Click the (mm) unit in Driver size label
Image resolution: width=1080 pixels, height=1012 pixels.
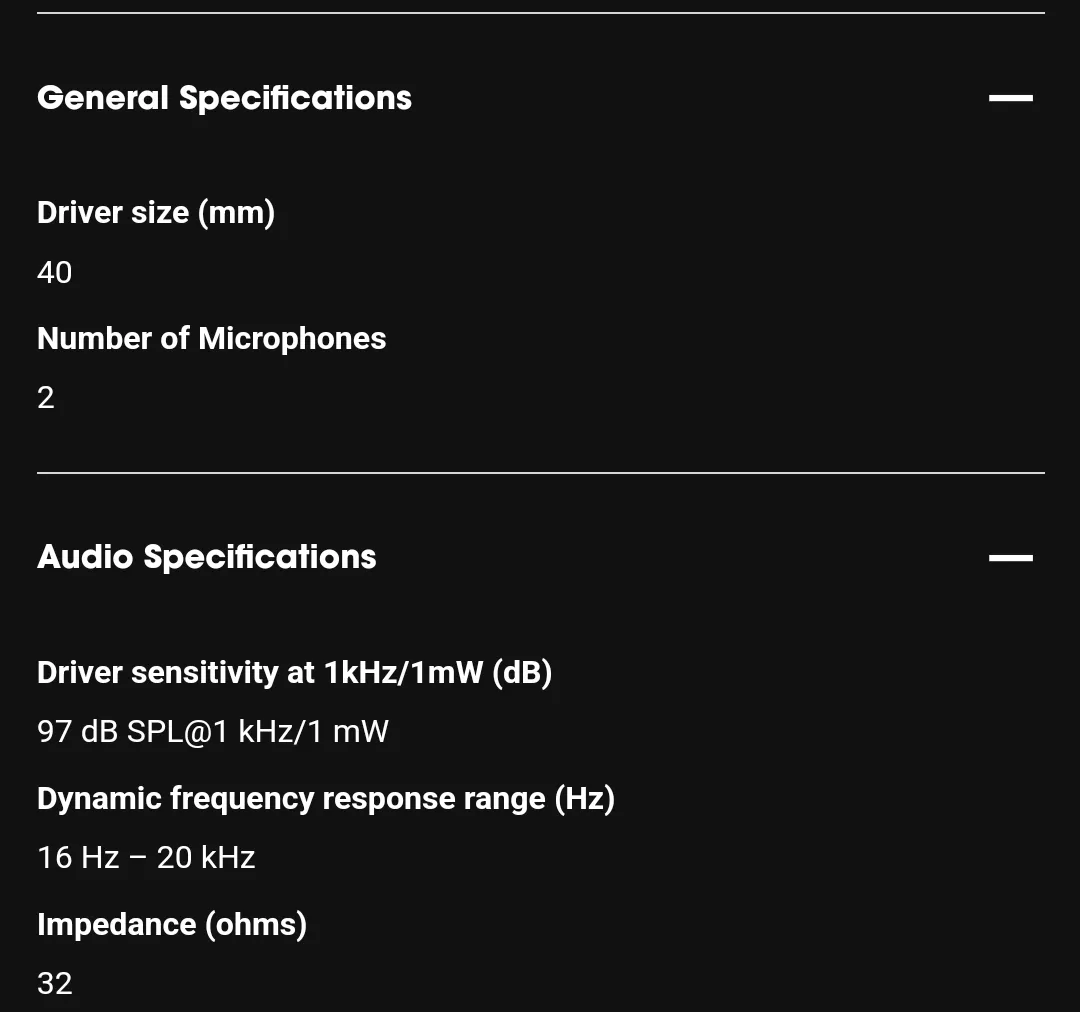pyautogui.click(x=236, y=214)
